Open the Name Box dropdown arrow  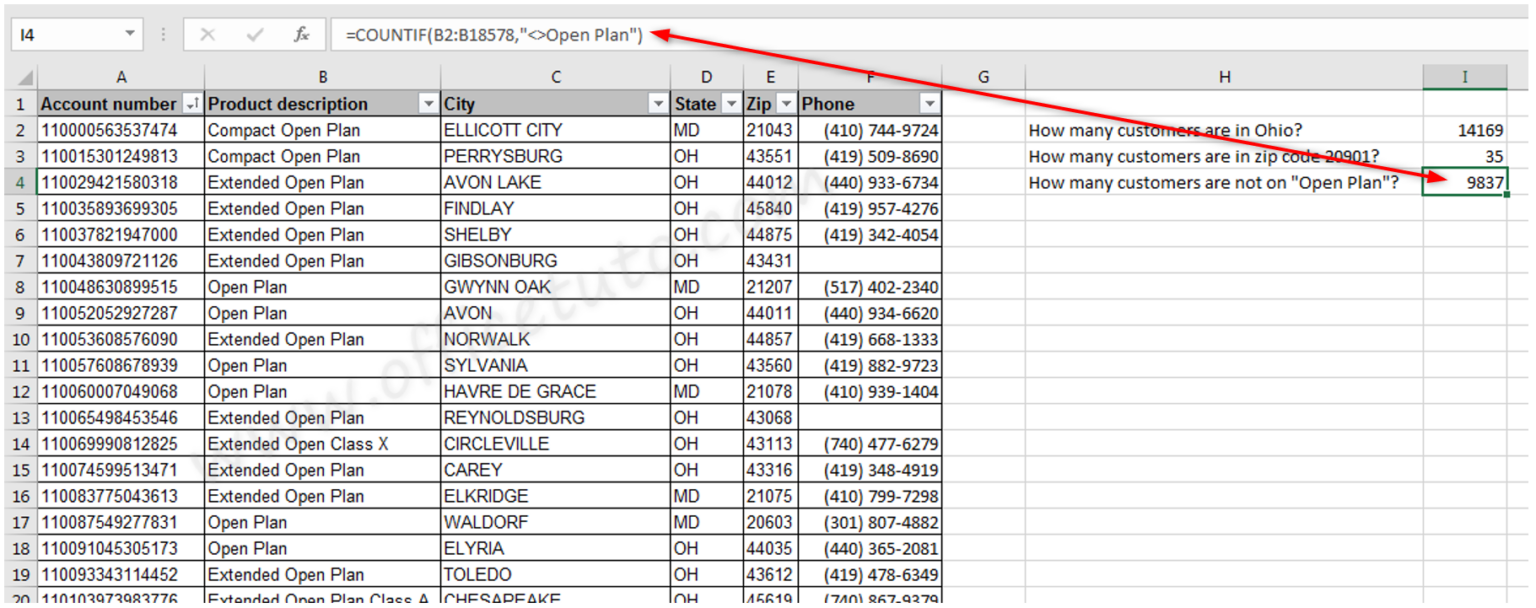(131, 33)
